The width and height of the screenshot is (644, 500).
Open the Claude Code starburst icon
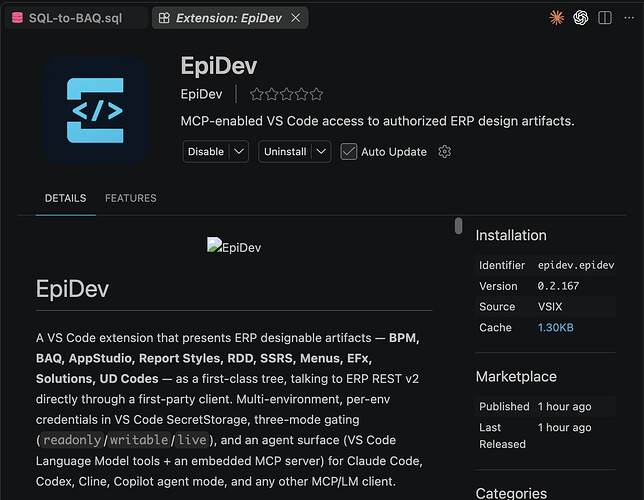(557, 18)
